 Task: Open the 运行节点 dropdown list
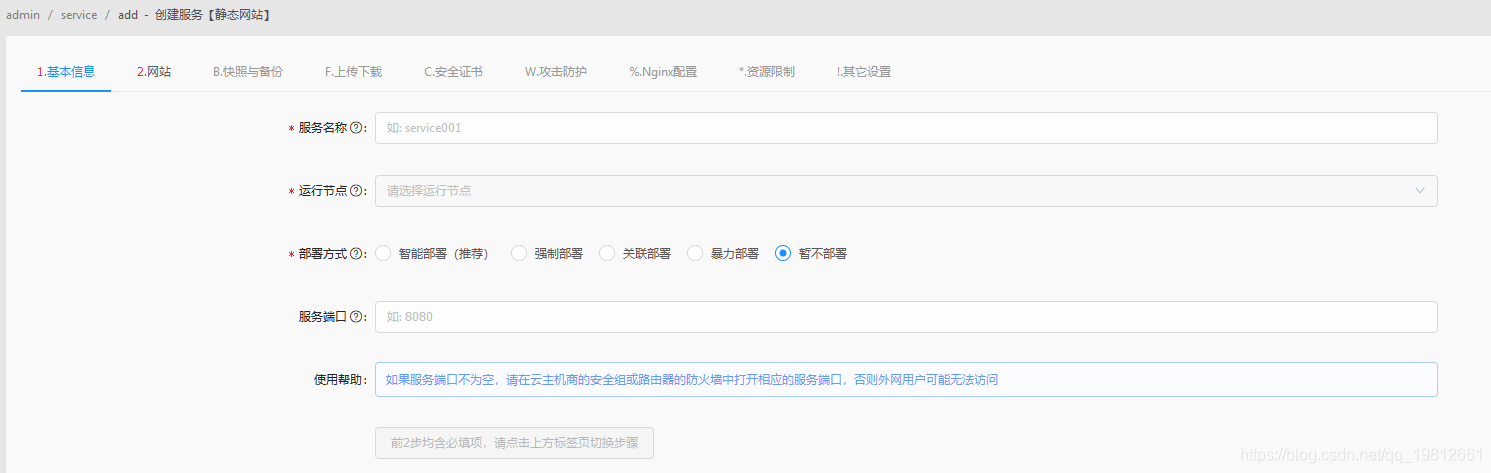coord(906,191)
